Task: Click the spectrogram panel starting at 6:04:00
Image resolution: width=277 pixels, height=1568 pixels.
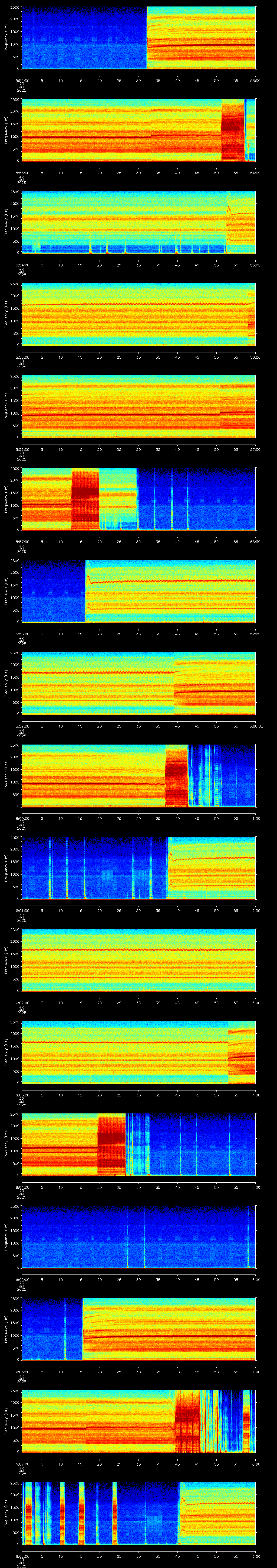Action: [138, 1145]
